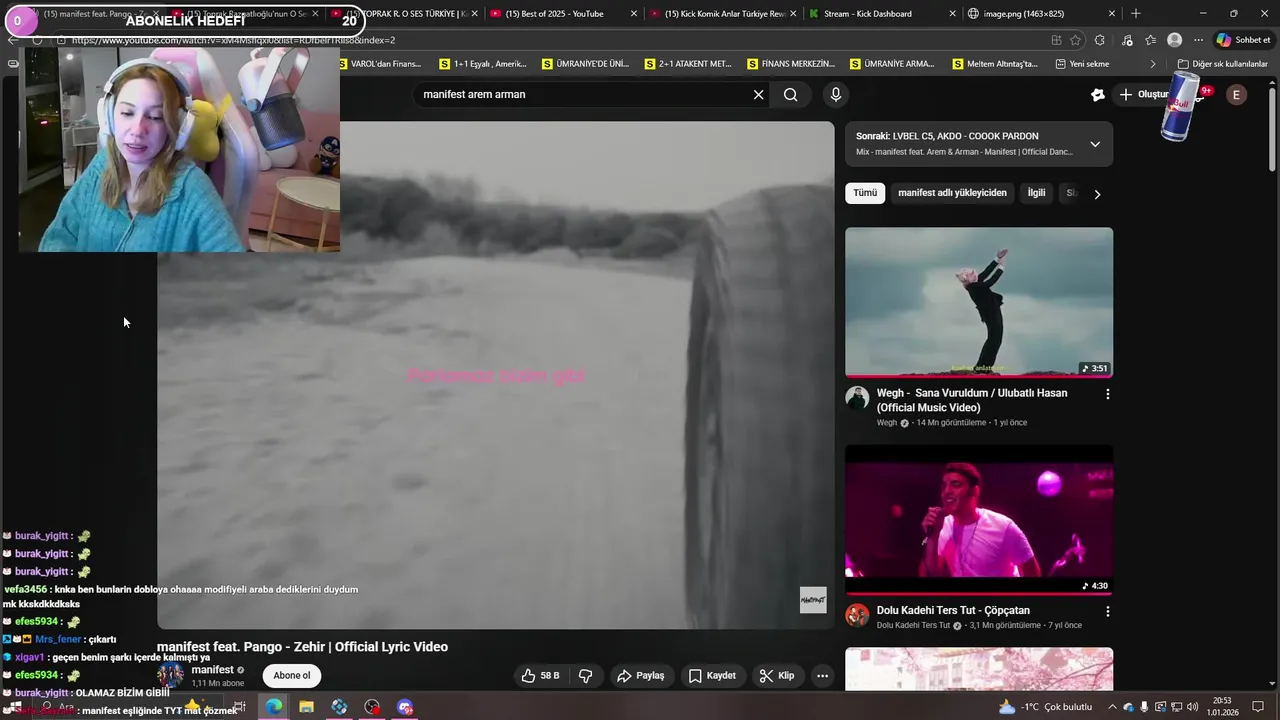Dislike the video with the thumbs-down button
1280x720 pixels.
pos(586,676)
